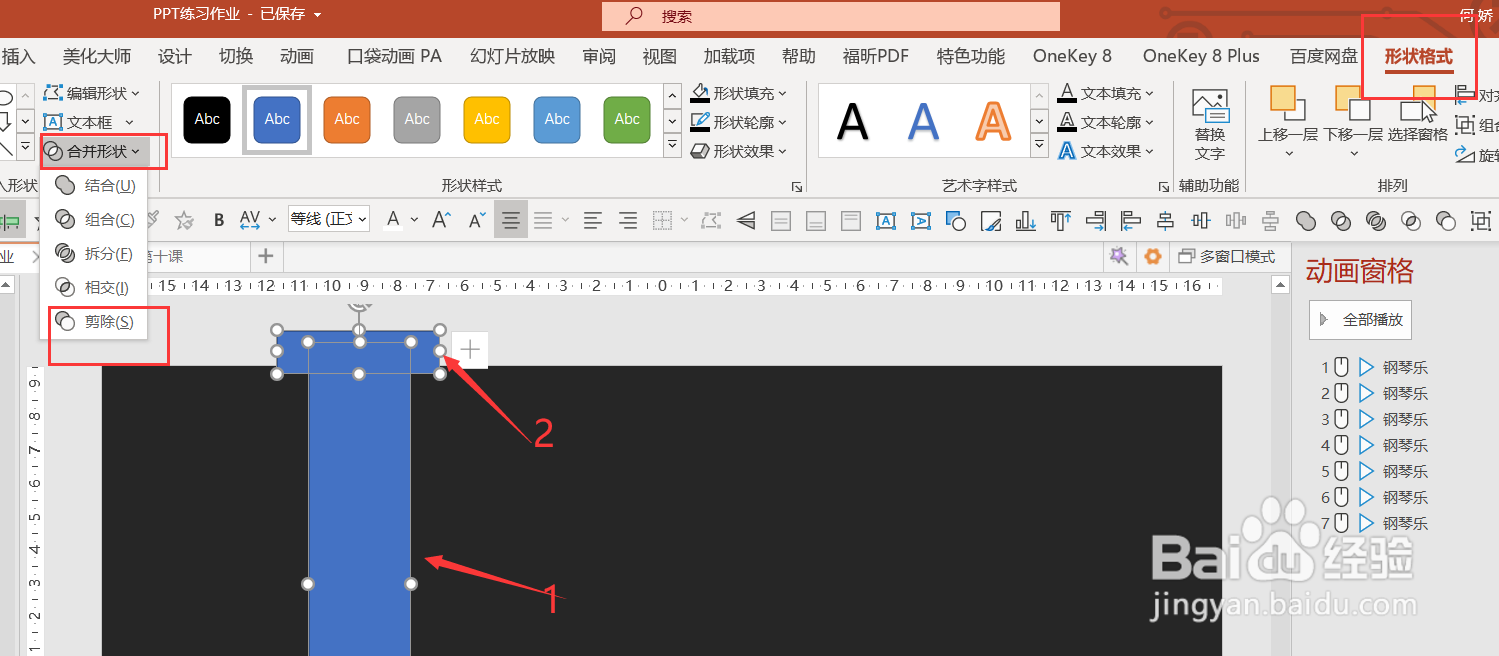Click the 搜索 search box in title bar

(x=830, y=16)
